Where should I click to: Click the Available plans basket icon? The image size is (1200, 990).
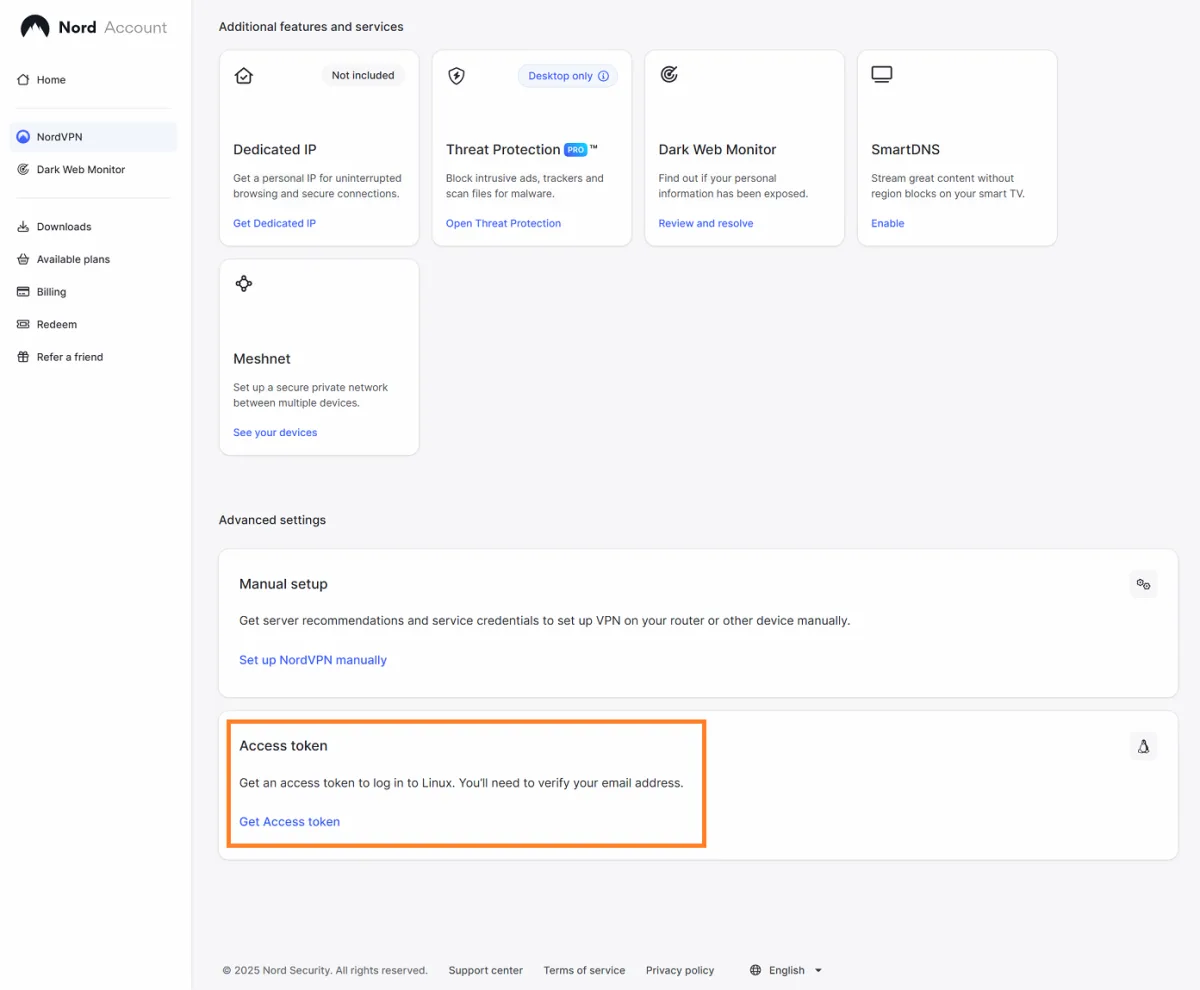(23, 259)
